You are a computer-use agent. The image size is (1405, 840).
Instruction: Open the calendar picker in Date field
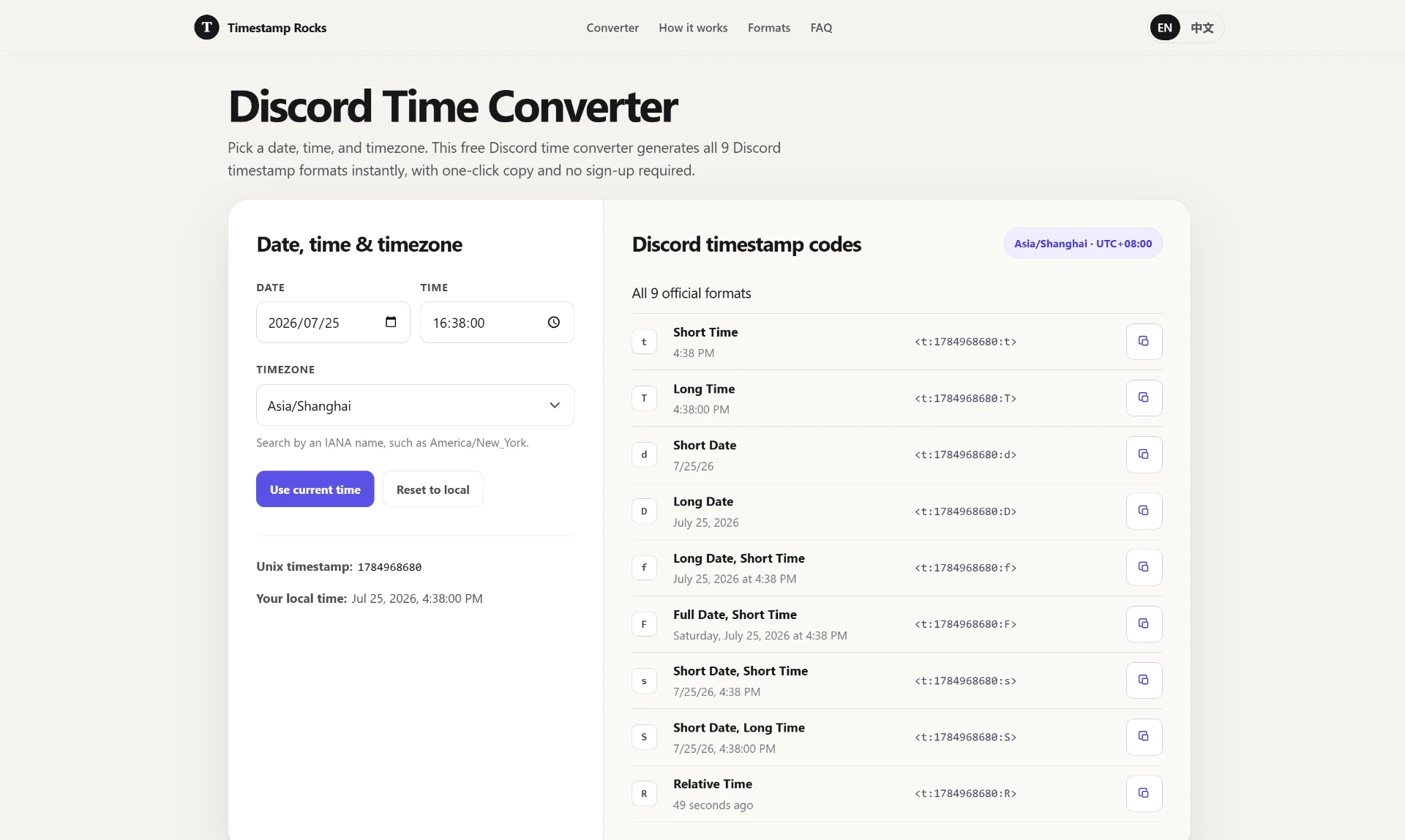391,322
